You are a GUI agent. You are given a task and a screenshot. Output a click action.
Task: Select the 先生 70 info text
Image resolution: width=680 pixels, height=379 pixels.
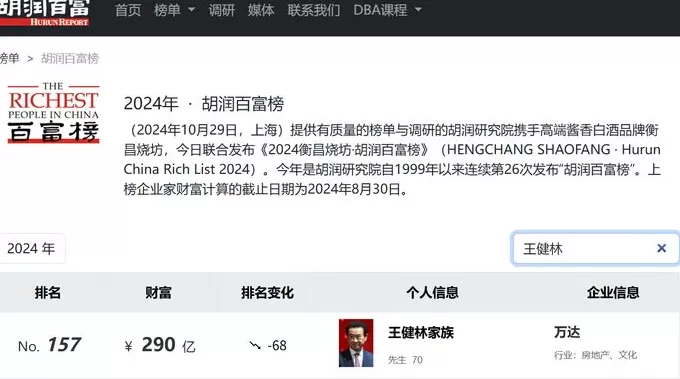tap(405, 360)
